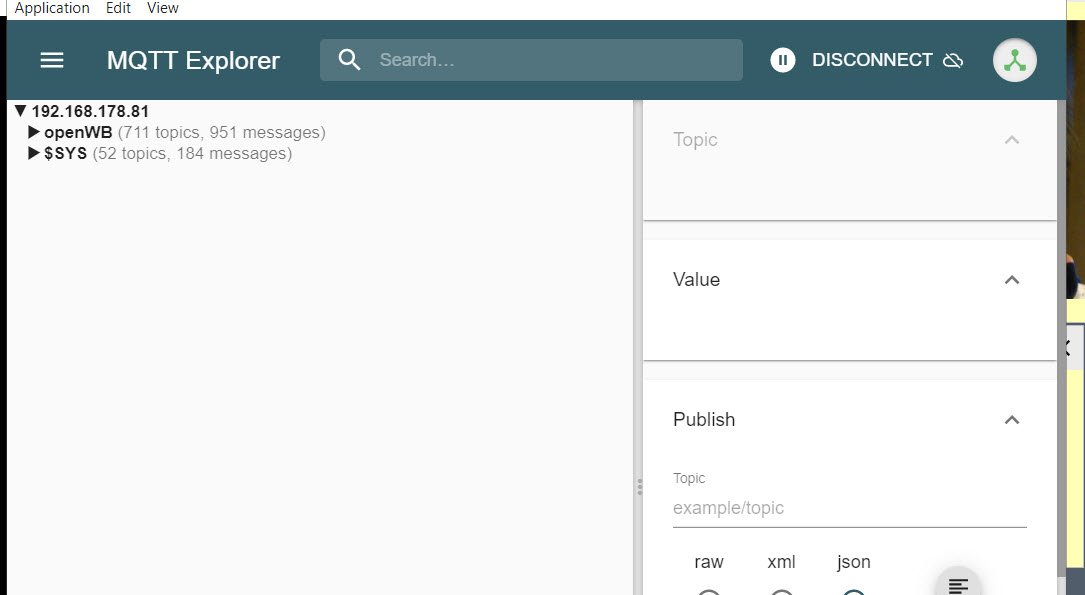Collapse the 192.168.178.81 root node

coord(20,111)
